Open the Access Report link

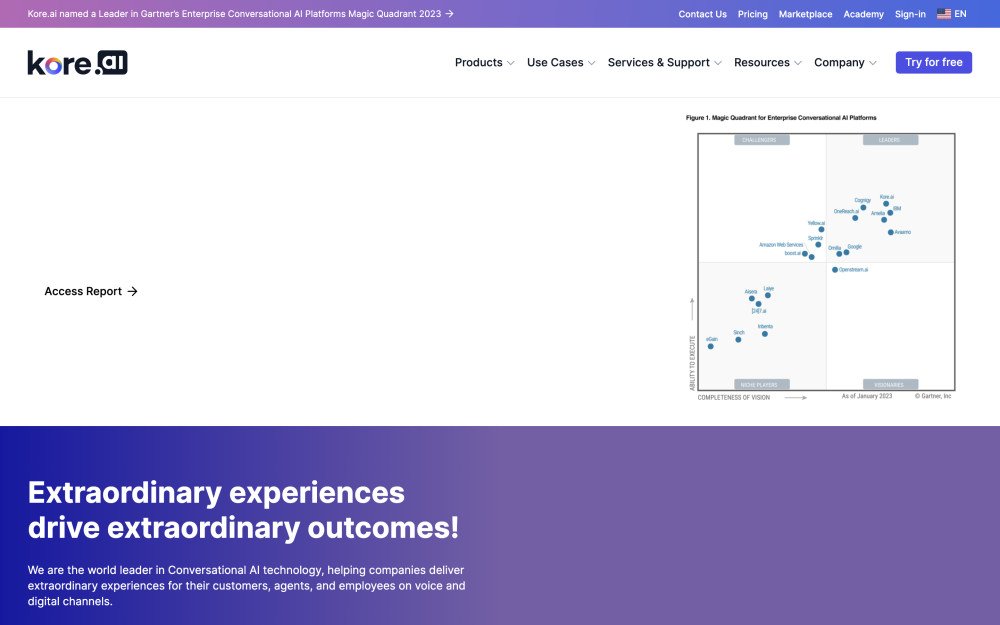[x=83, y=292]
